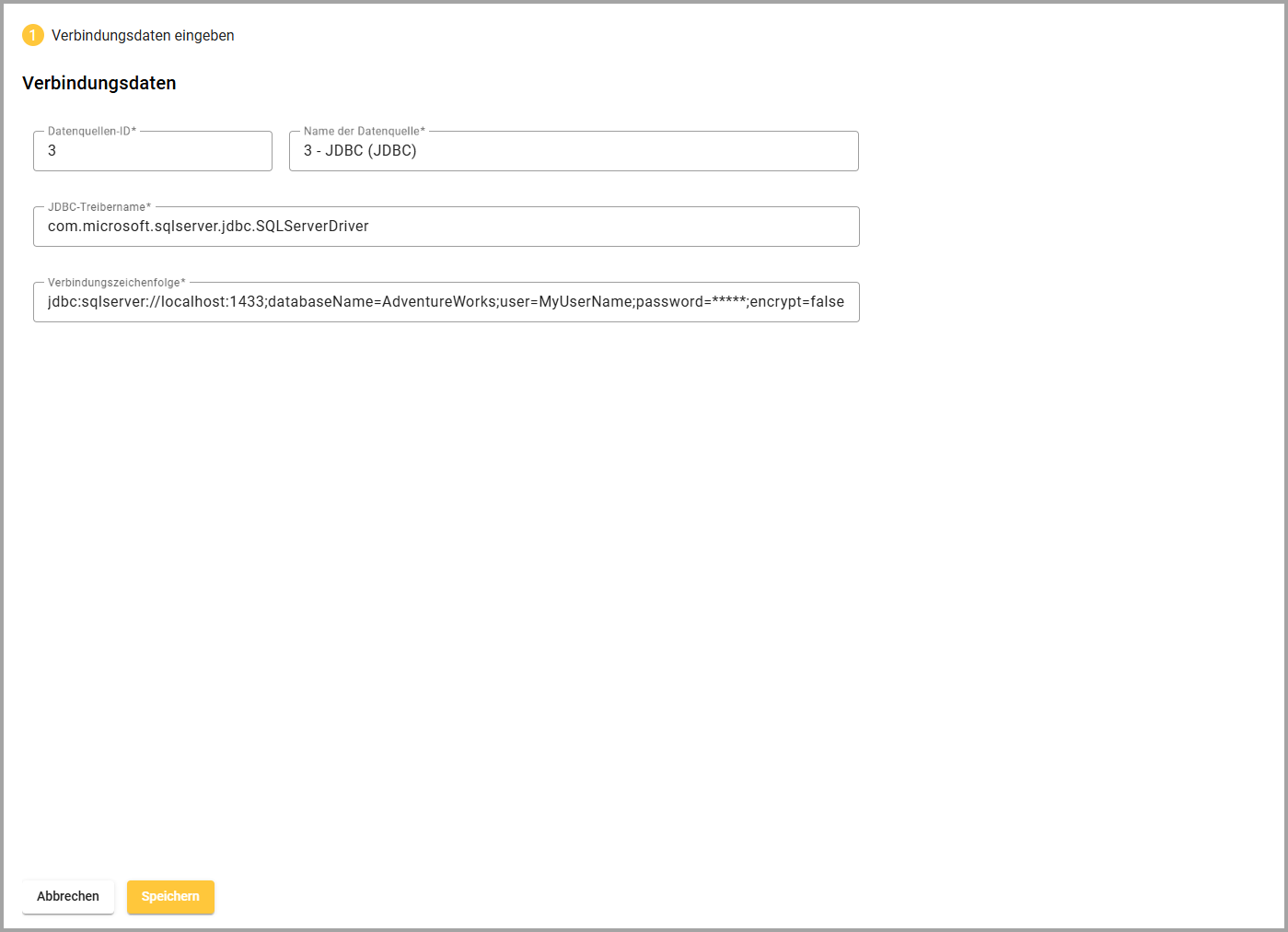Click the text '3 - JDBC (JDBC)'
The height and width of the screenshot is (932, 1288).
(x=360, y=151)
